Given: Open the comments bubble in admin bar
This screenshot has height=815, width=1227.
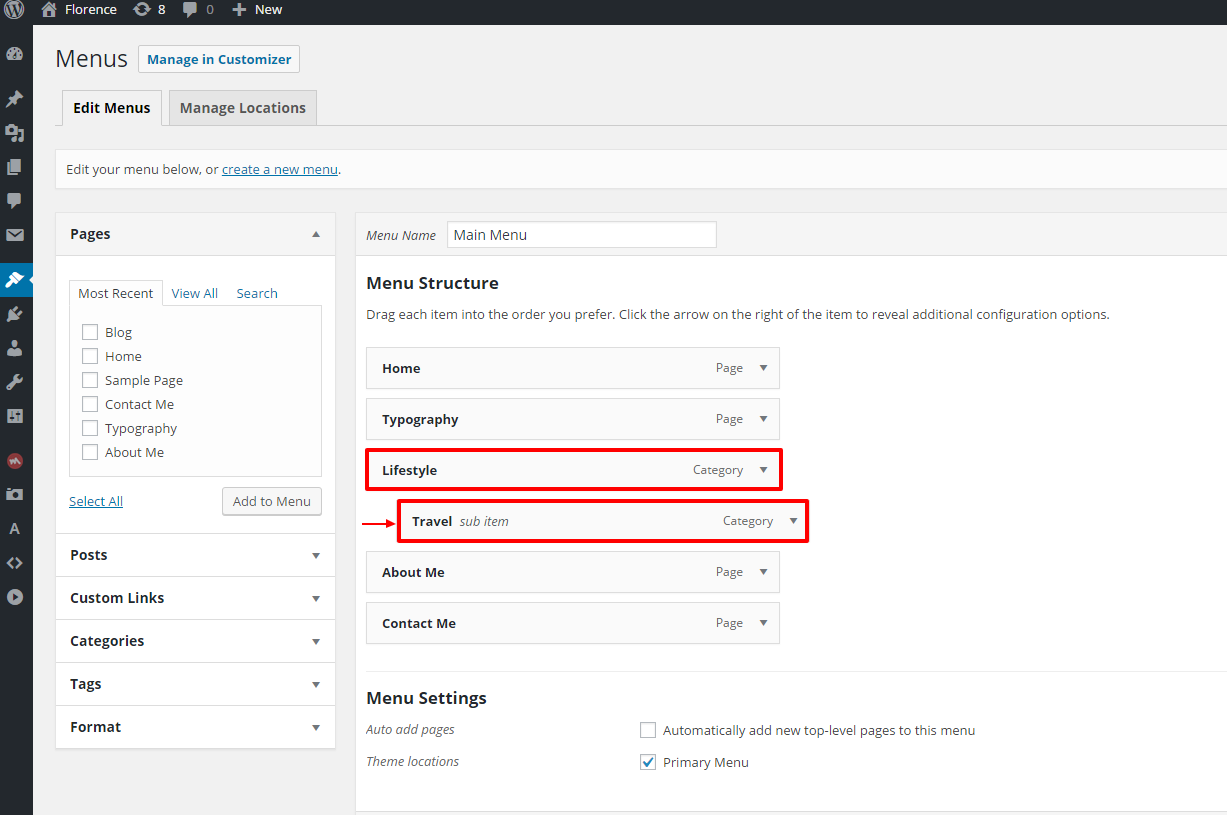Looking at the screenshot, I should (190, 10).
